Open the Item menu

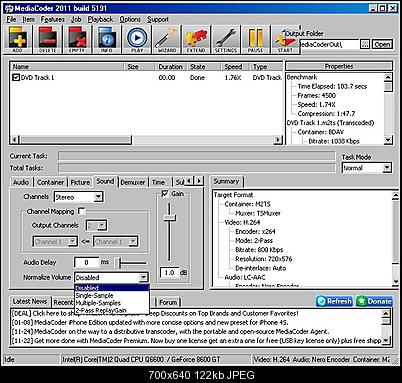tap(29, 20)
